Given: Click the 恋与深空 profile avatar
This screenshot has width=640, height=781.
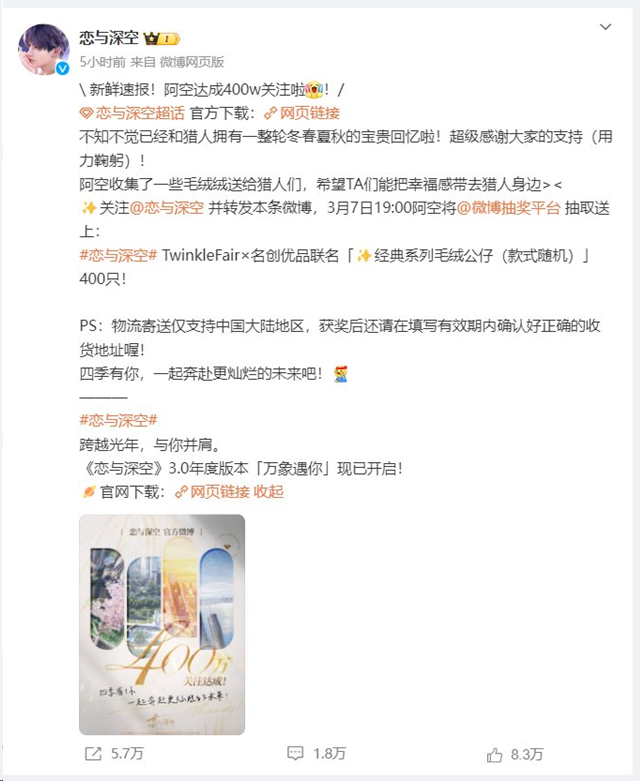Looking at the screenshot, I should tap(44, 49).
